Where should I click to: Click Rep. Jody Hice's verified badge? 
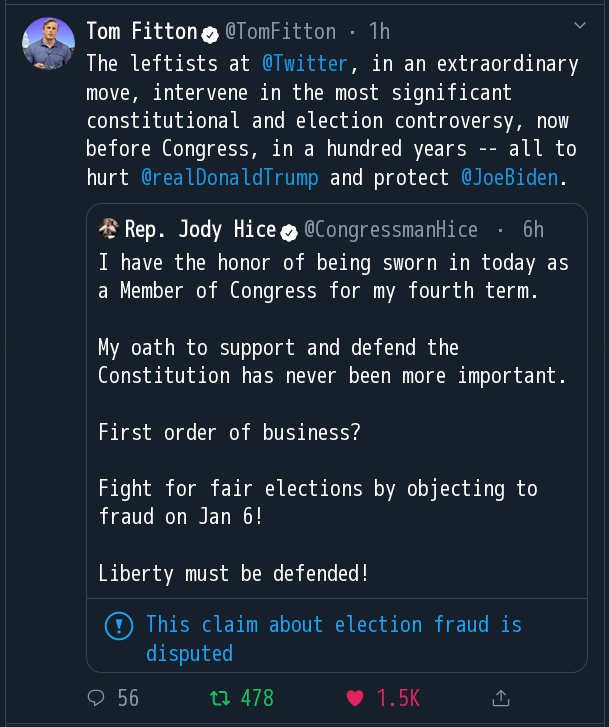tap(289, 231)
